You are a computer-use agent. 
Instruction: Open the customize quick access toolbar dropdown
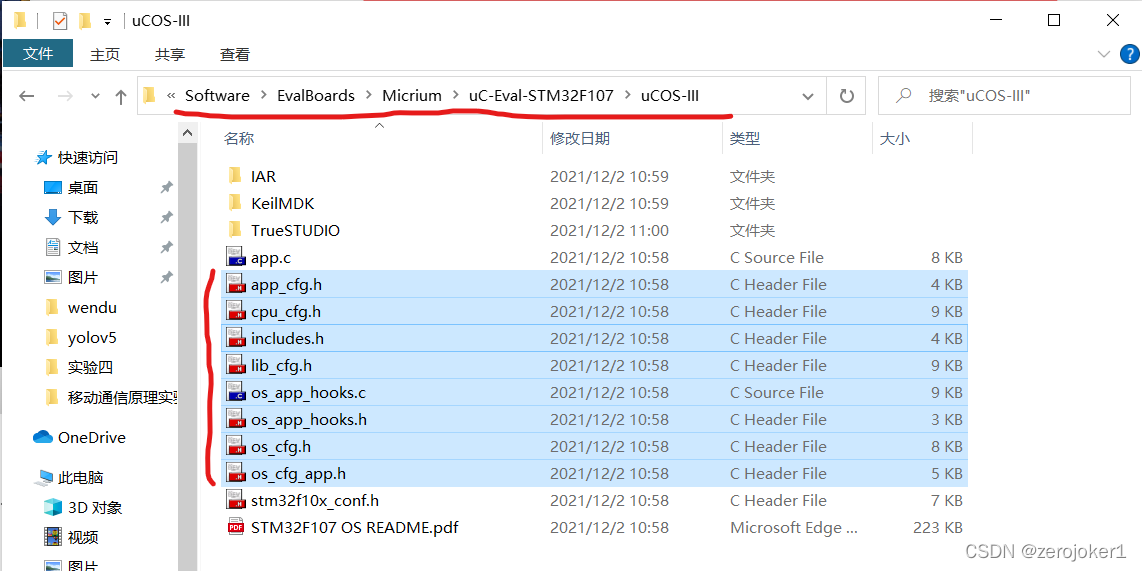pyautogui.click(x=107, y=22)
